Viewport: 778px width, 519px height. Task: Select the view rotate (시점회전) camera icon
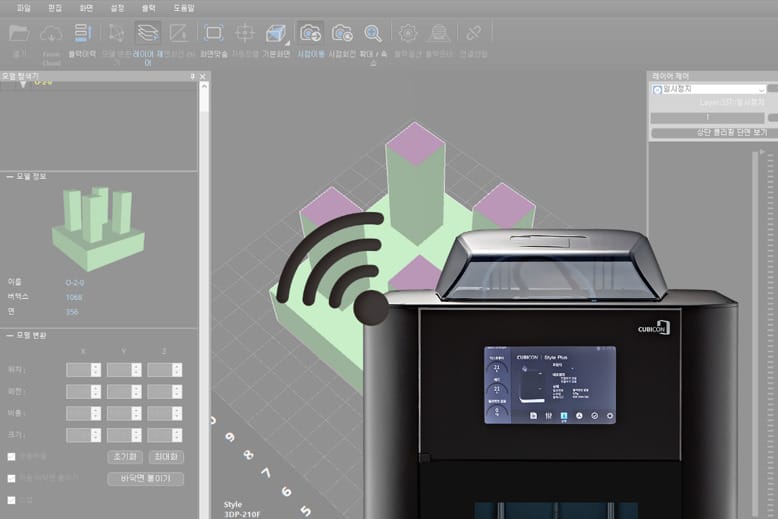(x=342, y=33)
